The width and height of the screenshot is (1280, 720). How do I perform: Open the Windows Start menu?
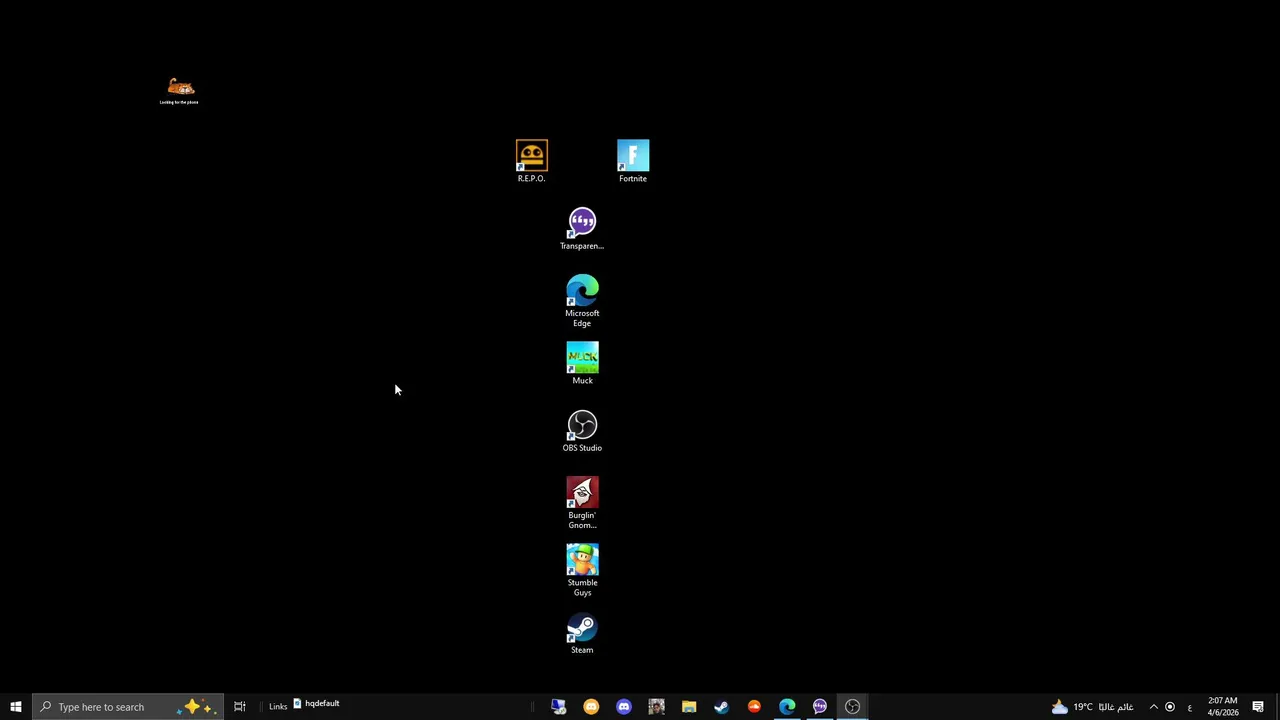[x=16, y=707]
